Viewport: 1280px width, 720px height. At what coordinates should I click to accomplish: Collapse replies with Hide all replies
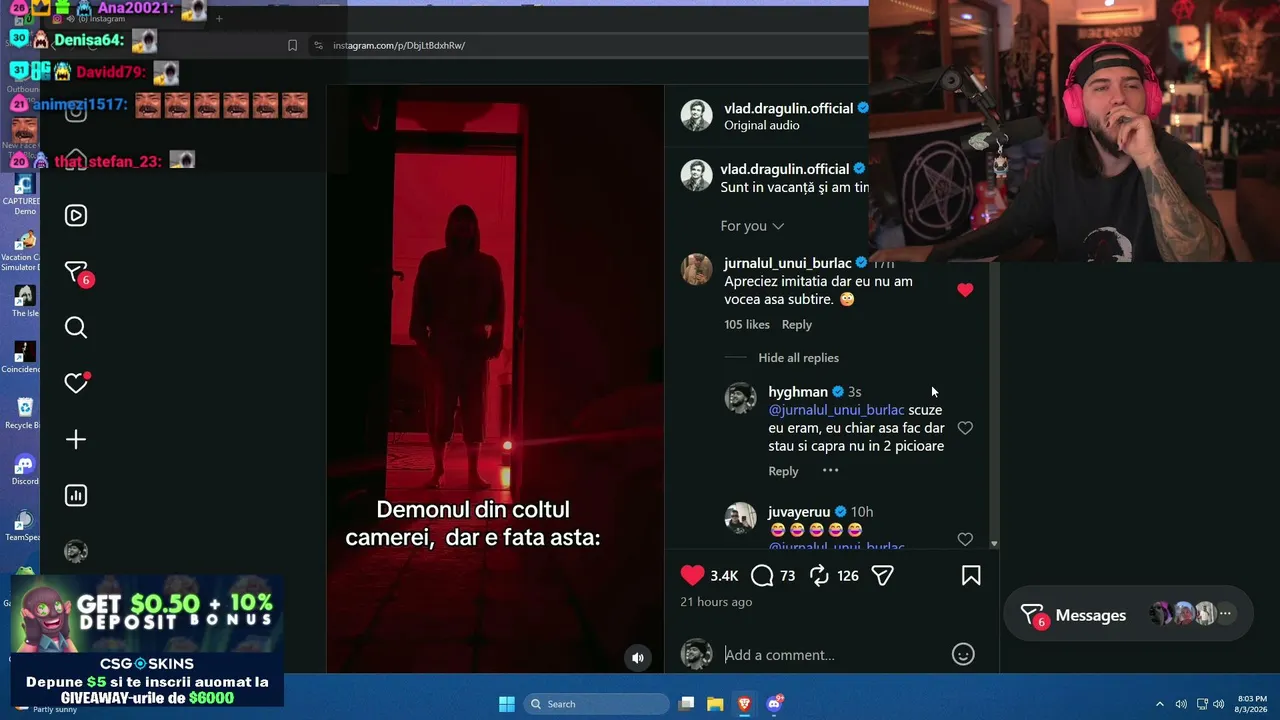coord(798,358)
